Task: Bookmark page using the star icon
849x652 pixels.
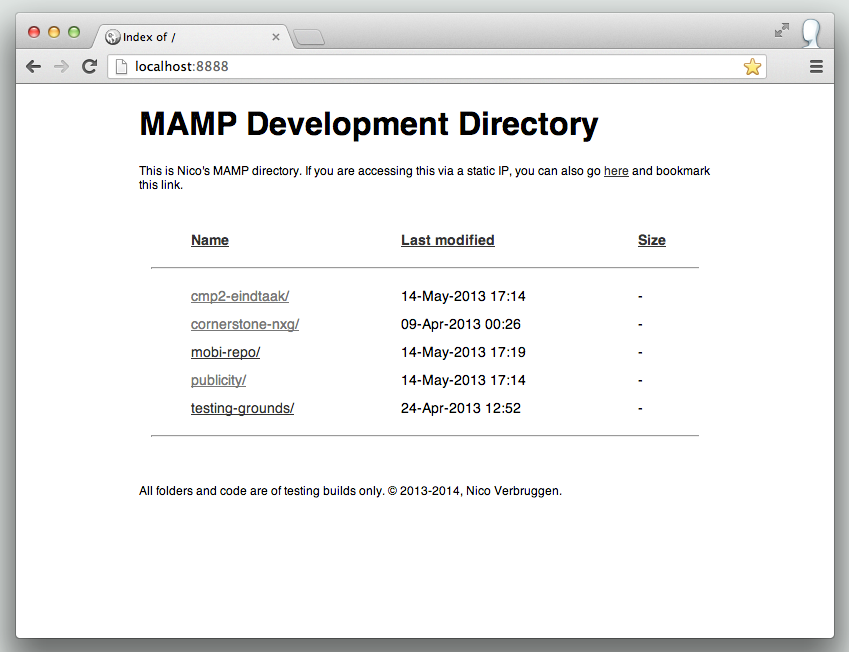Action: tap(752, 67)
